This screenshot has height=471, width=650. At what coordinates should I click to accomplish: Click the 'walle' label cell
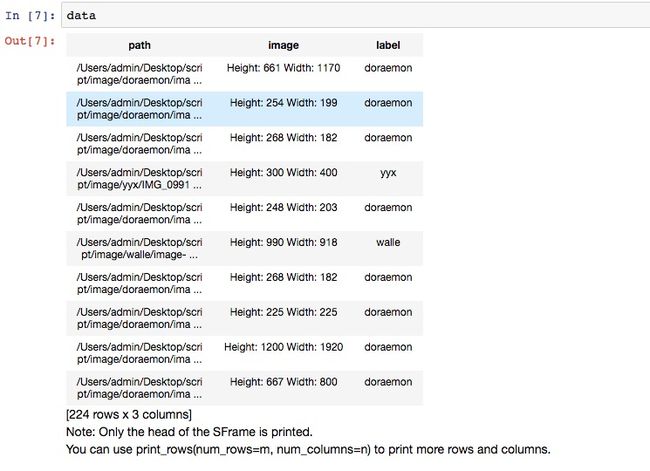[388, 242]
